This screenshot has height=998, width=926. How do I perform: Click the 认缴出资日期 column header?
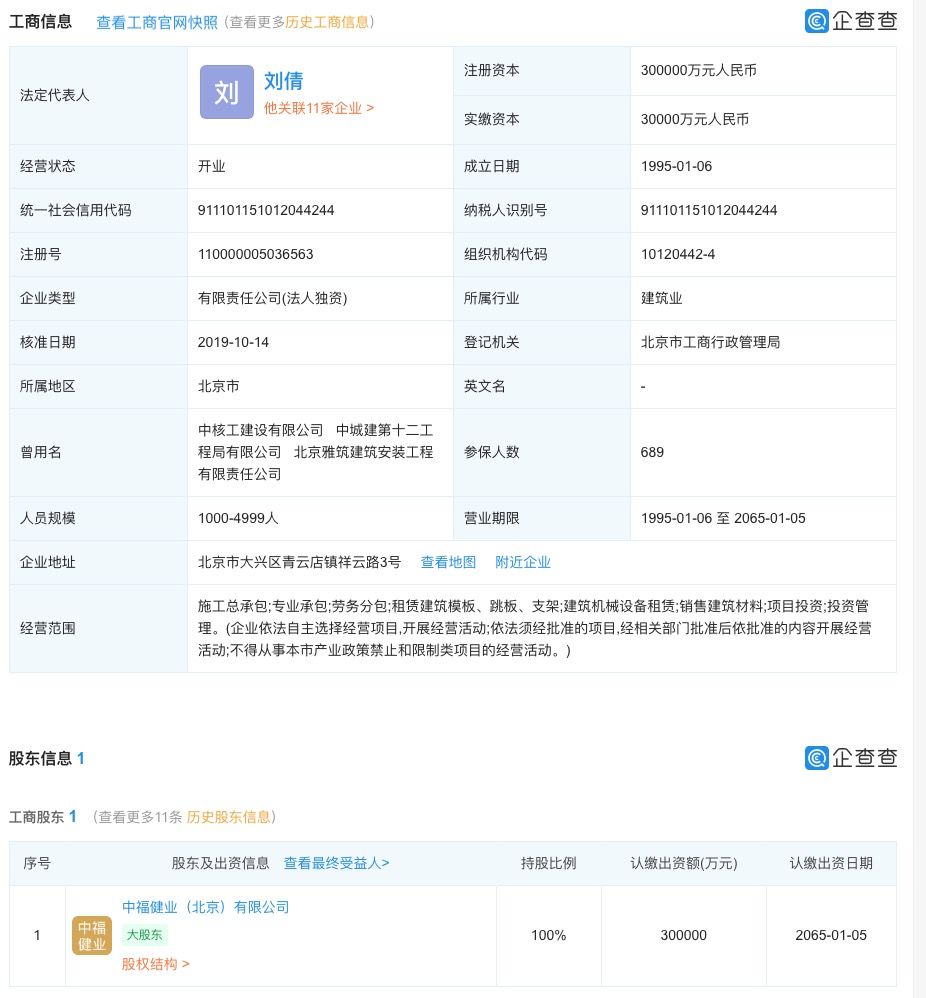click(x=831, y=863)
